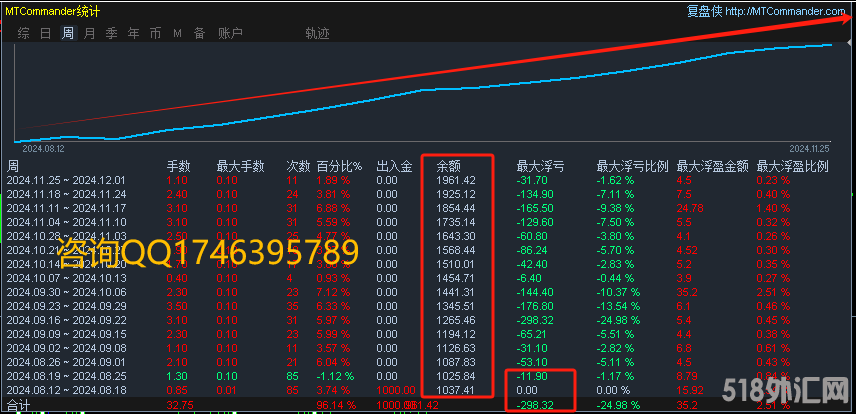
Task: Open the 备 notes tab
Action: (199, 33)
